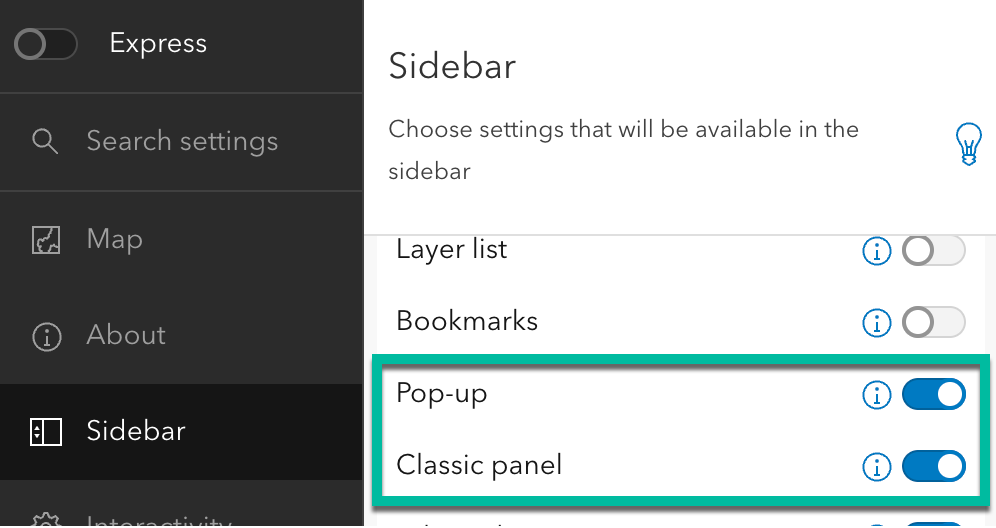Enable the Layer list toggle
Screen dimensions: 996x528
pyautogui.click(x=934, y=251)
